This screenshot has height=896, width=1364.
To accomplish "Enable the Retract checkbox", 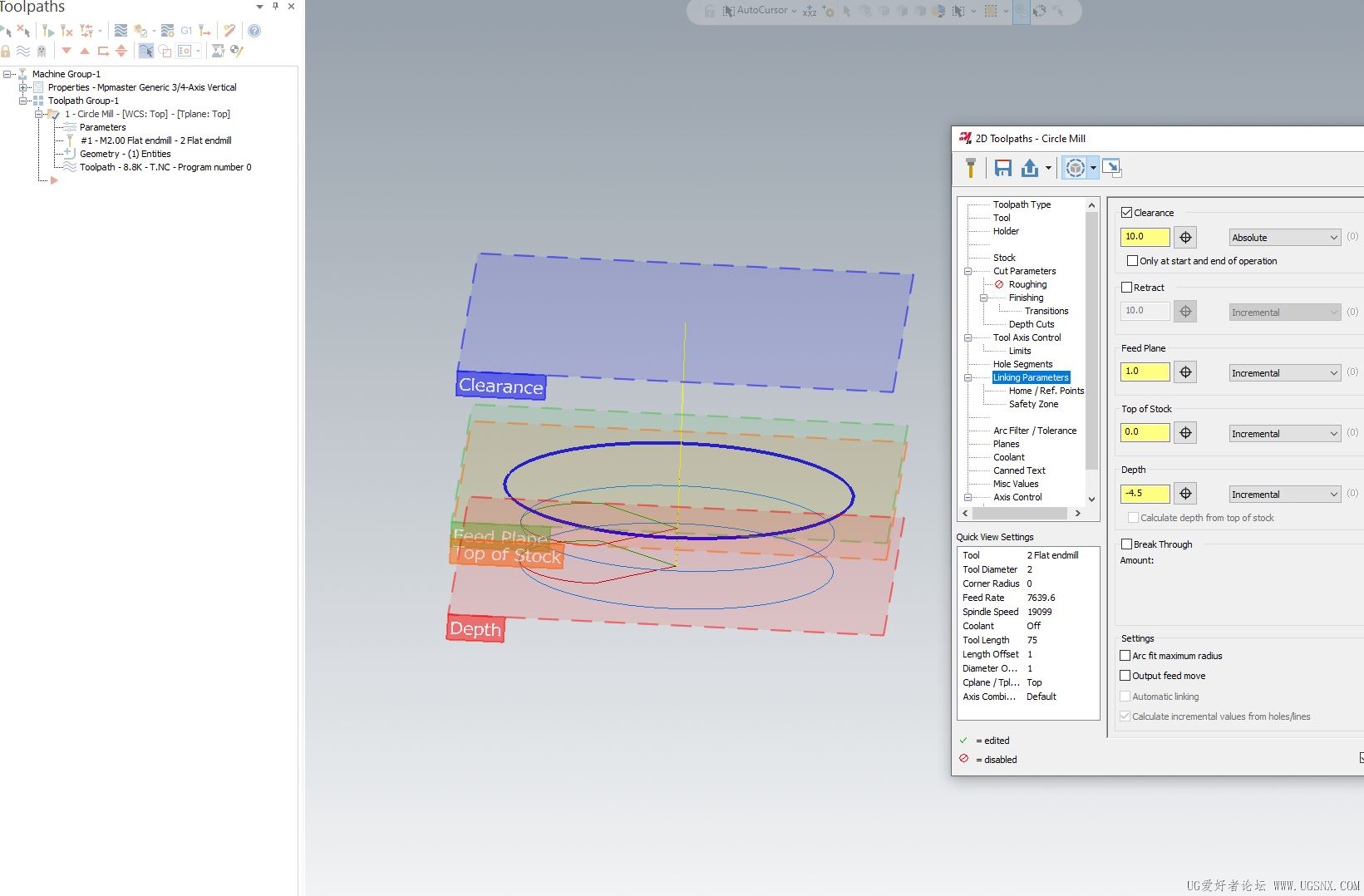I will coord(1126,288).
